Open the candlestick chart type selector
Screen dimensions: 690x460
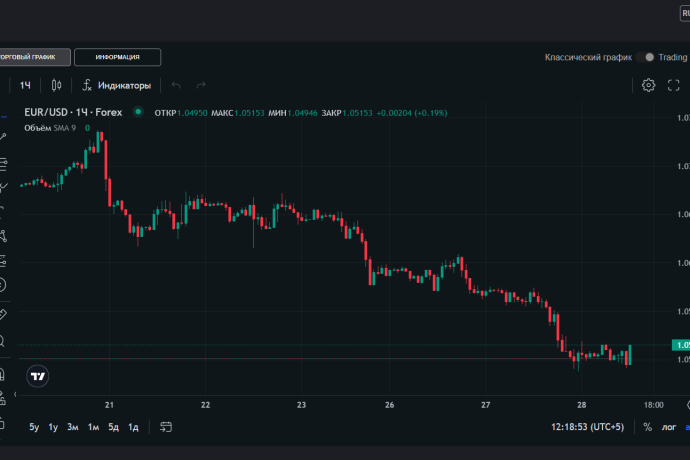point(56,85)
